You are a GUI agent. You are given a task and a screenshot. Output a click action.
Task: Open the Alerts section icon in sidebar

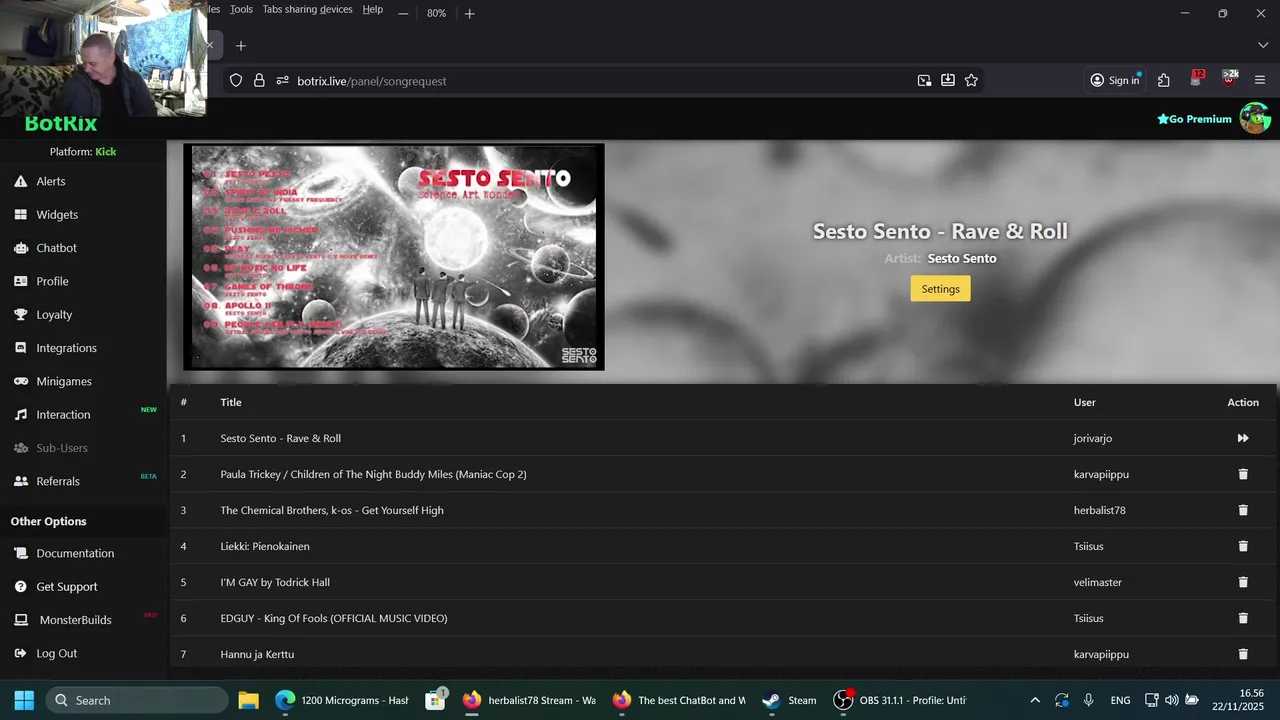point(20,181)
